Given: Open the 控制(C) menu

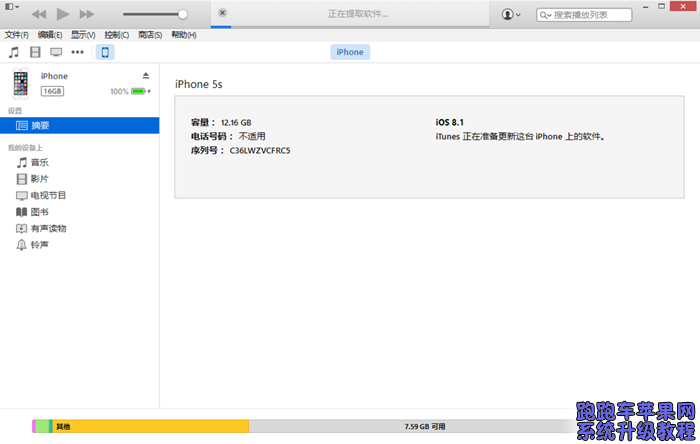Looking at the screenshot, I should click(117, 35).
